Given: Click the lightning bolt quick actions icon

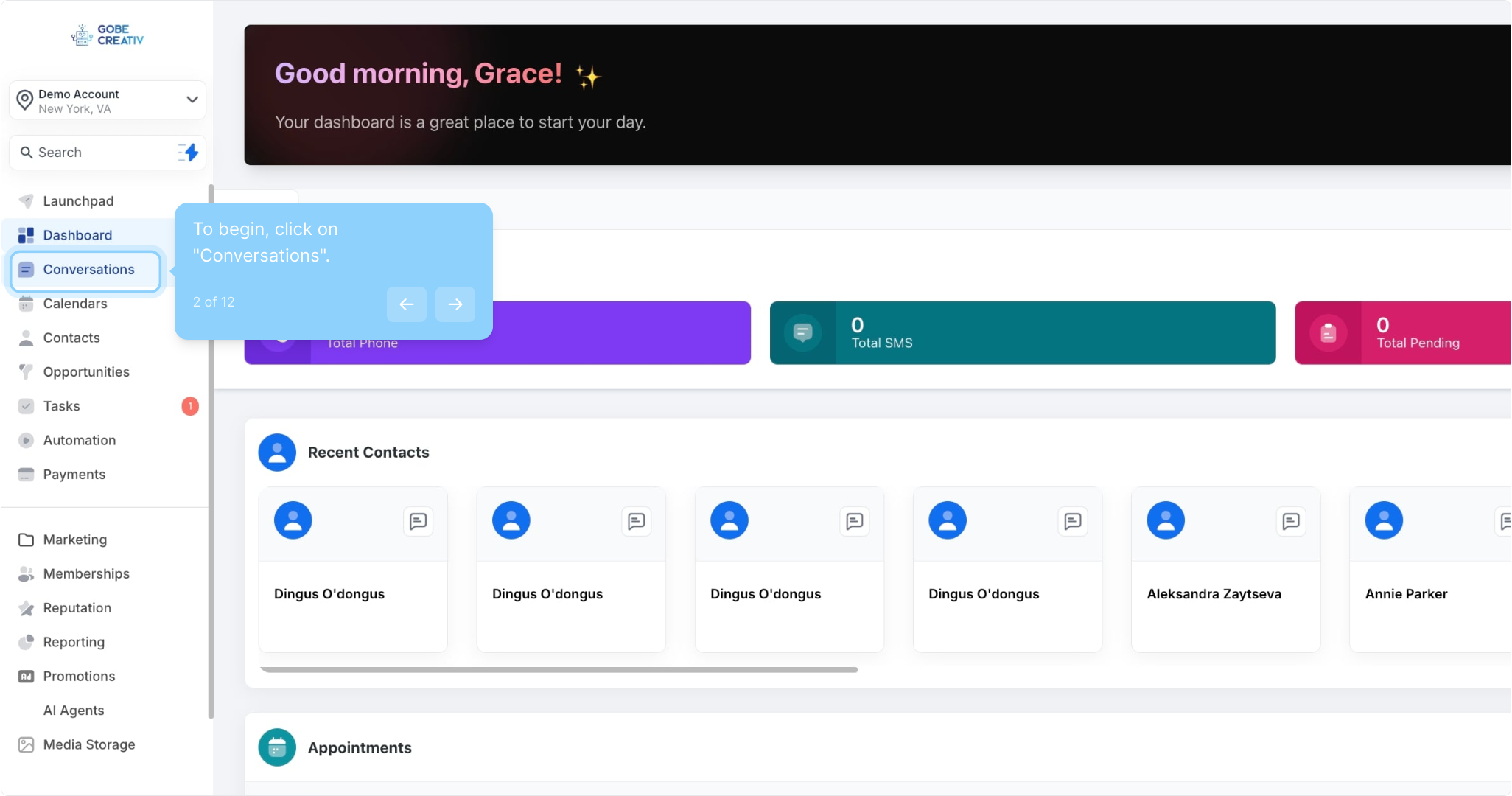Looking at the screenshot, I should [x=189, y=153].
